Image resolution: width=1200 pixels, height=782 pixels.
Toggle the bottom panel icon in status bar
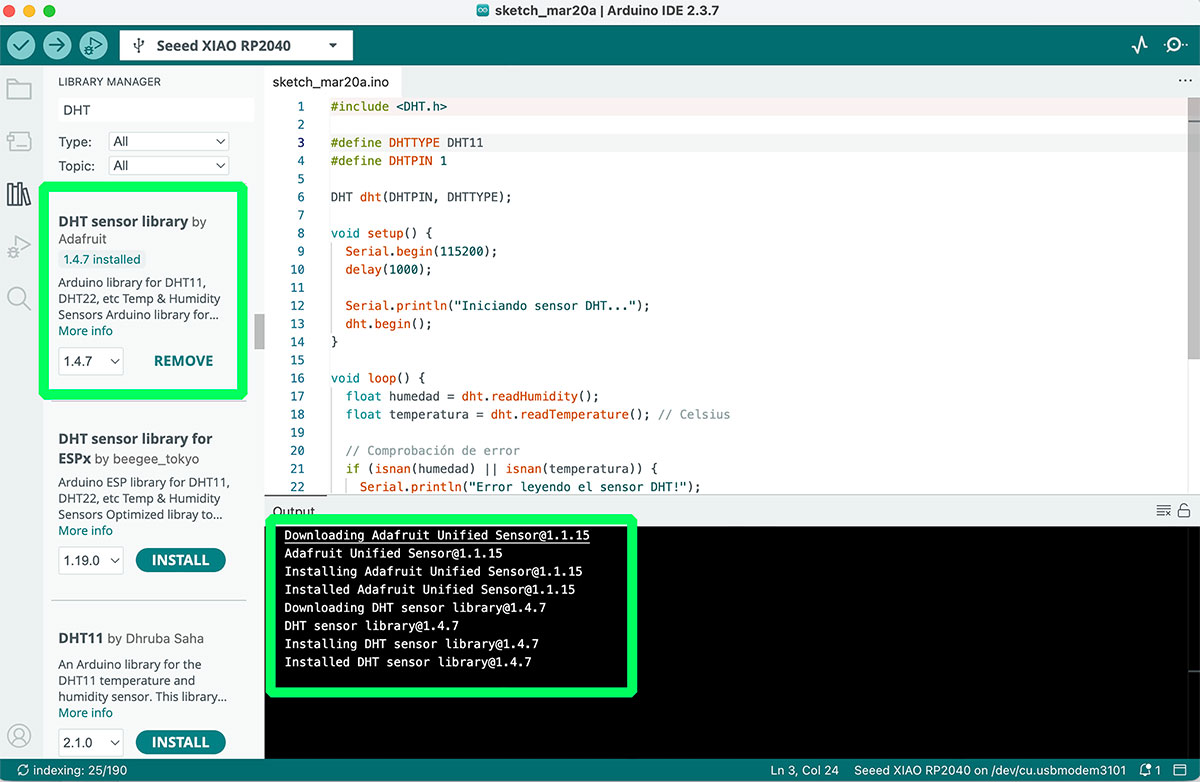tap(1183, 771)
